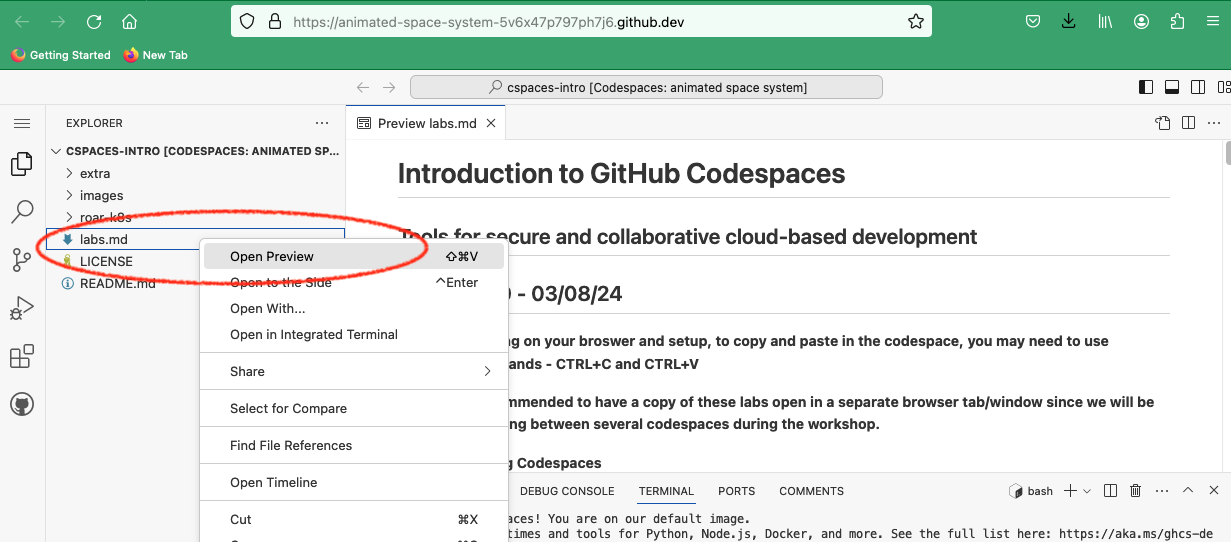The image size is (1231, 542).
Task: Open the Search view in activity bar
Action: (22, 212)
